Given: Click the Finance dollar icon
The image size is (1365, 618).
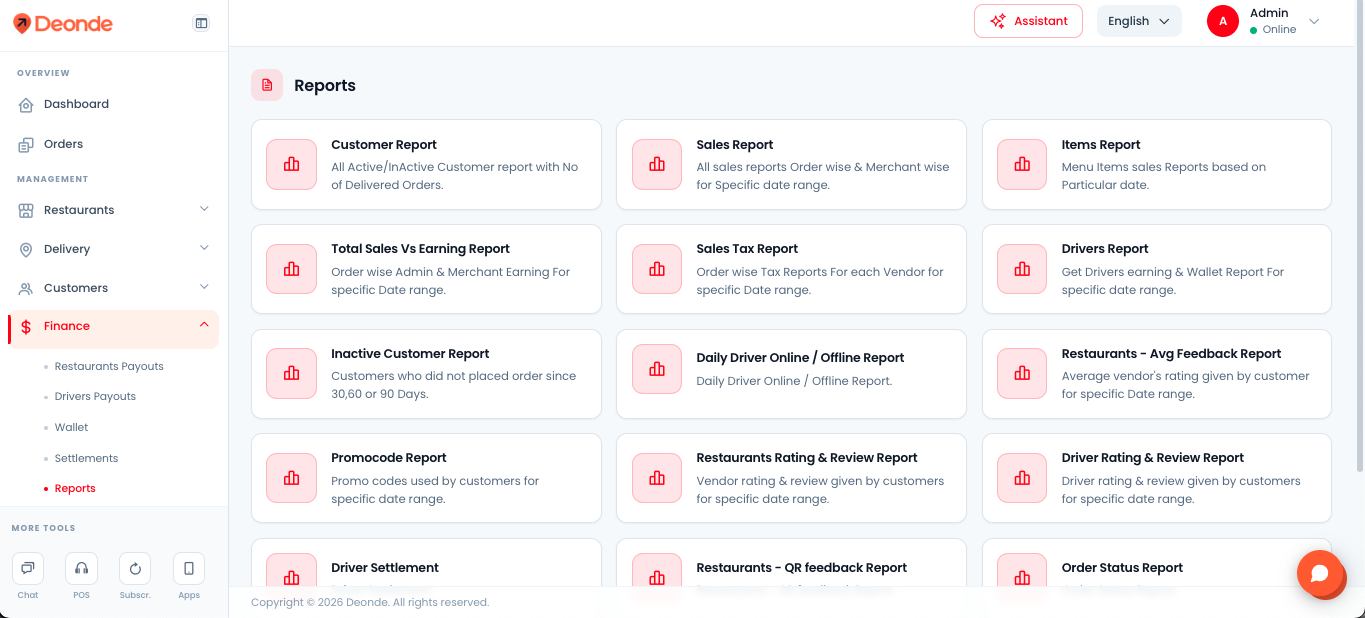Looking at the screenshot, I should click(26, 327).
